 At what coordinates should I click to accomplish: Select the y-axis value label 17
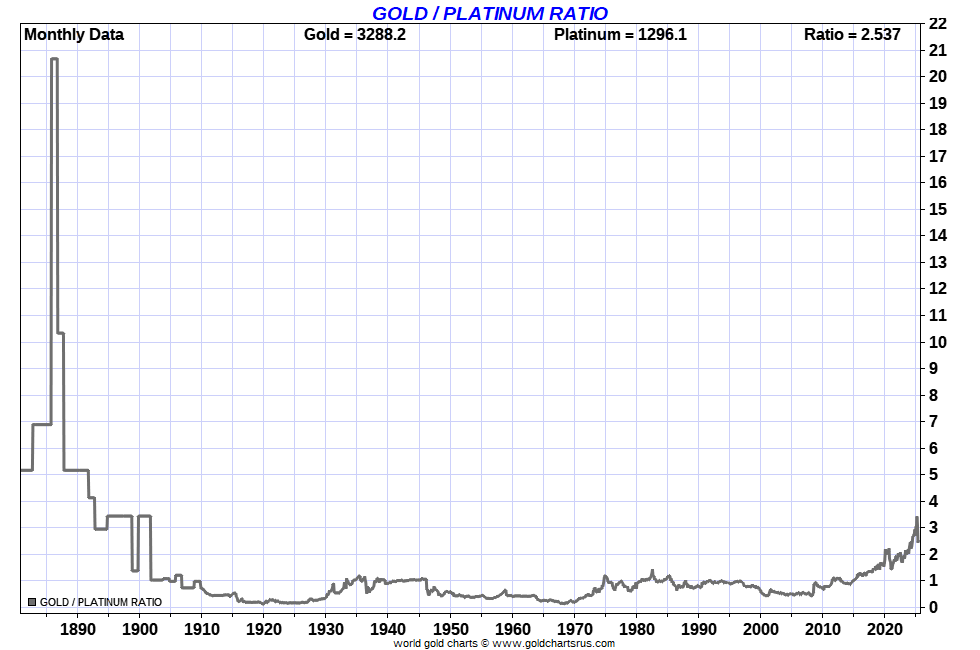tap(938, 156)
